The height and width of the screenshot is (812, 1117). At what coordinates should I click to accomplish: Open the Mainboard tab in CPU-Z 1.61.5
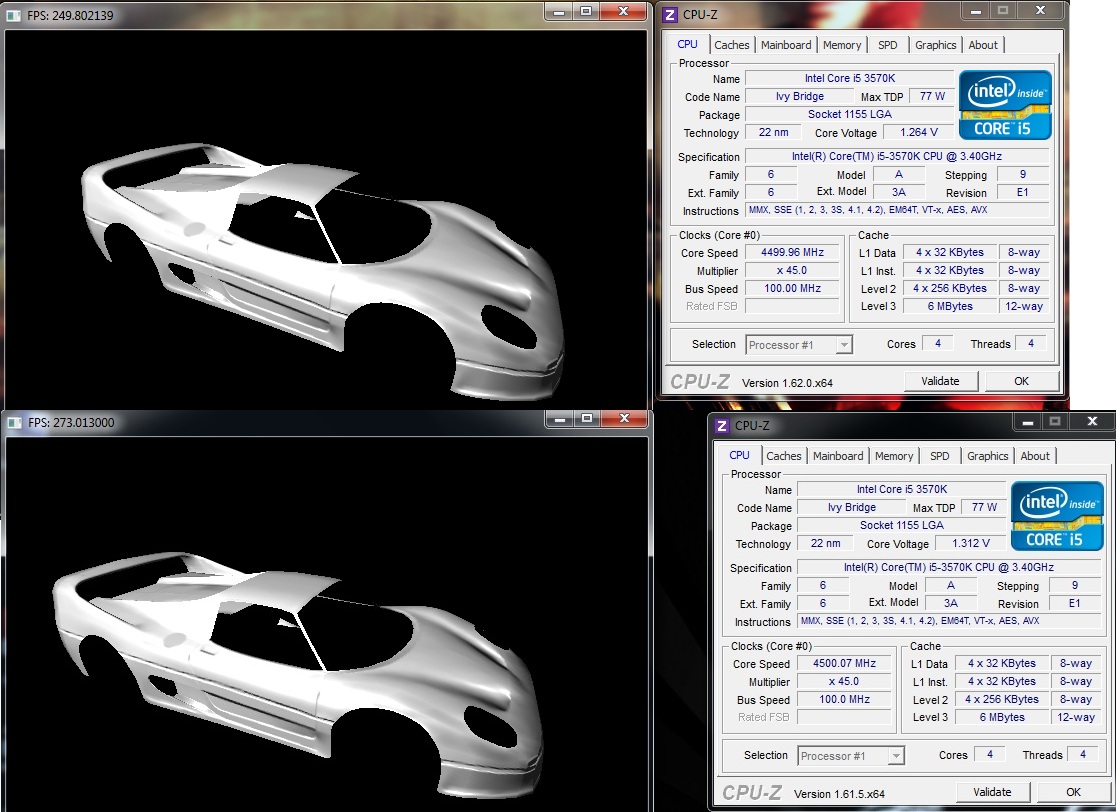click(x=838, y=456)
